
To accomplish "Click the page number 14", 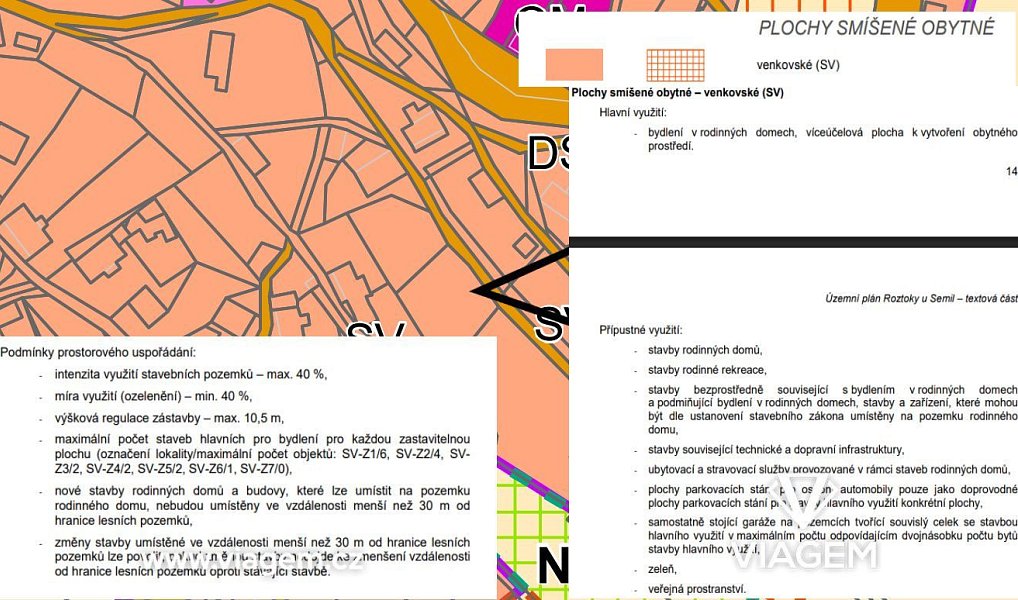I will pos(1012,171).
